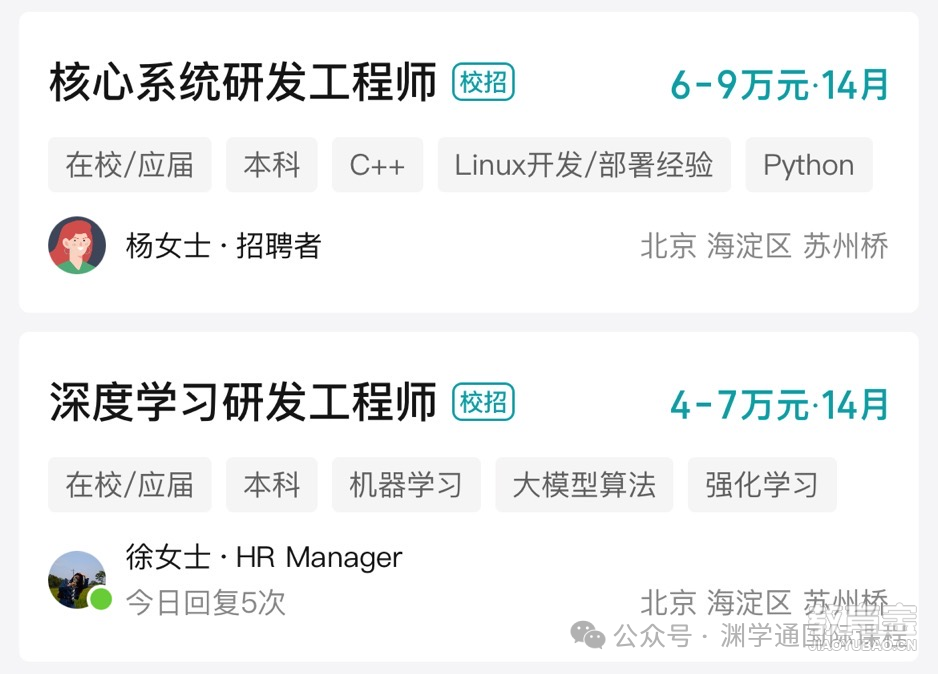Click the 4-7万元·14月 salary text
938x674 pixels.
[x=779, y=405]
